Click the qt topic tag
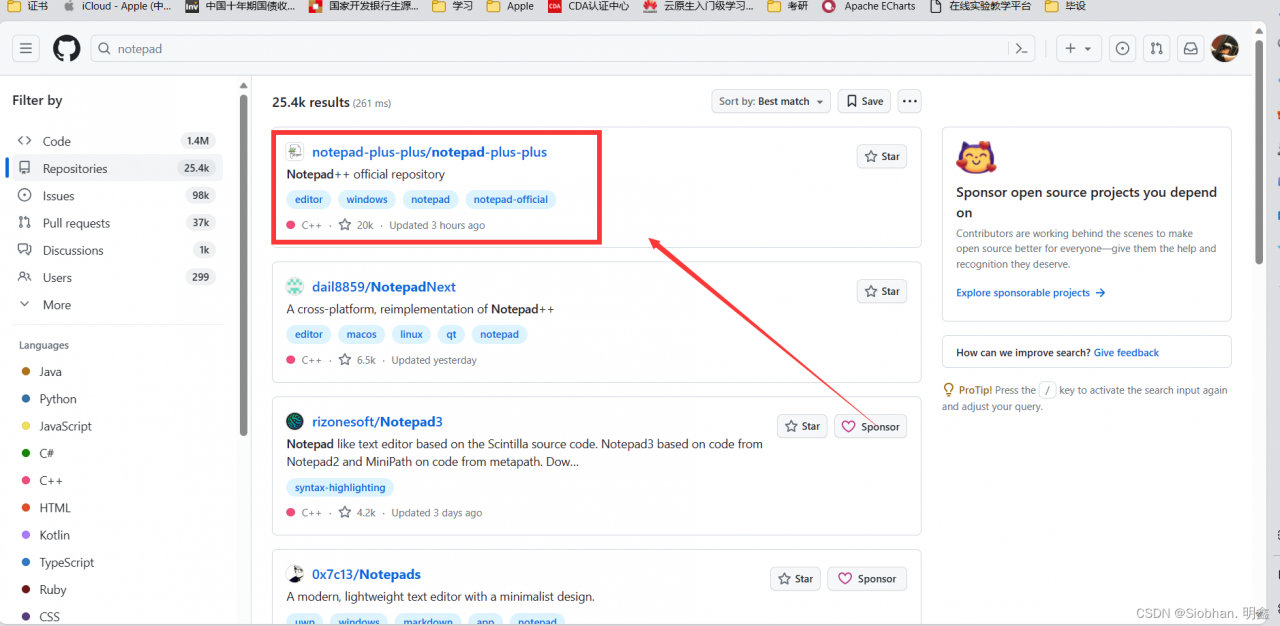 coord(451,334)
